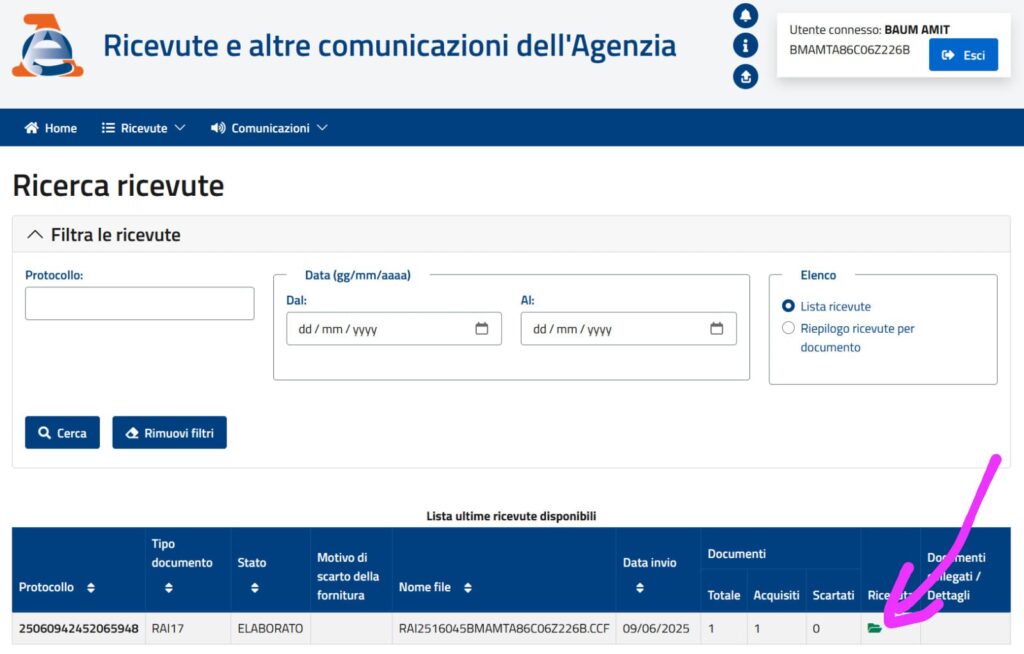
Task: Select Riepilogo ricevute per documento
Action: coord(788,328)
